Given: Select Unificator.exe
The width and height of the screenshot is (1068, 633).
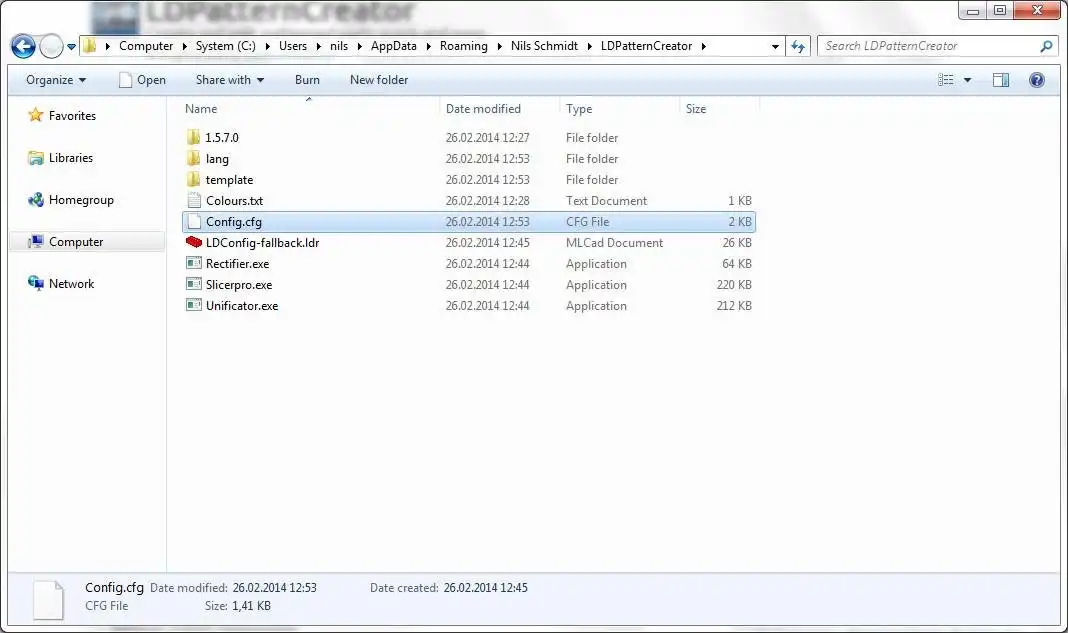Looking at the screenshot, I should pos(242,306).
